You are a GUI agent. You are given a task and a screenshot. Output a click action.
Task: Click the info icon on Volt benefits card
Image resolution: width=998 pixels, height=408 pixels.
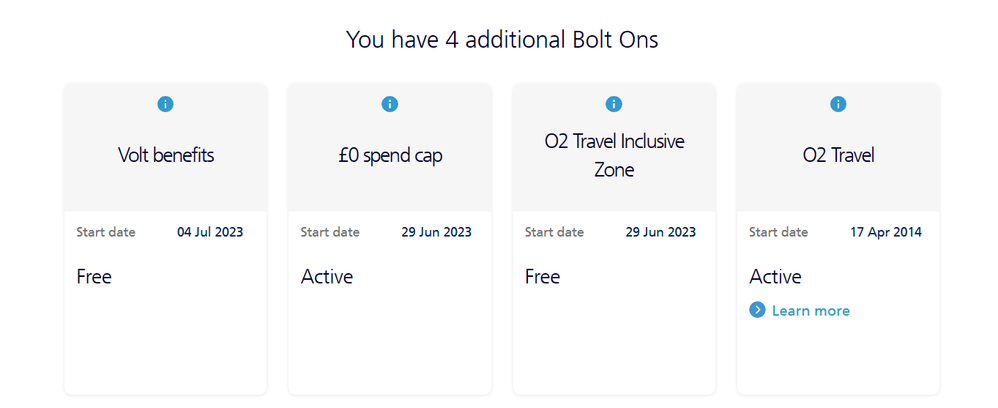(166, 104)
